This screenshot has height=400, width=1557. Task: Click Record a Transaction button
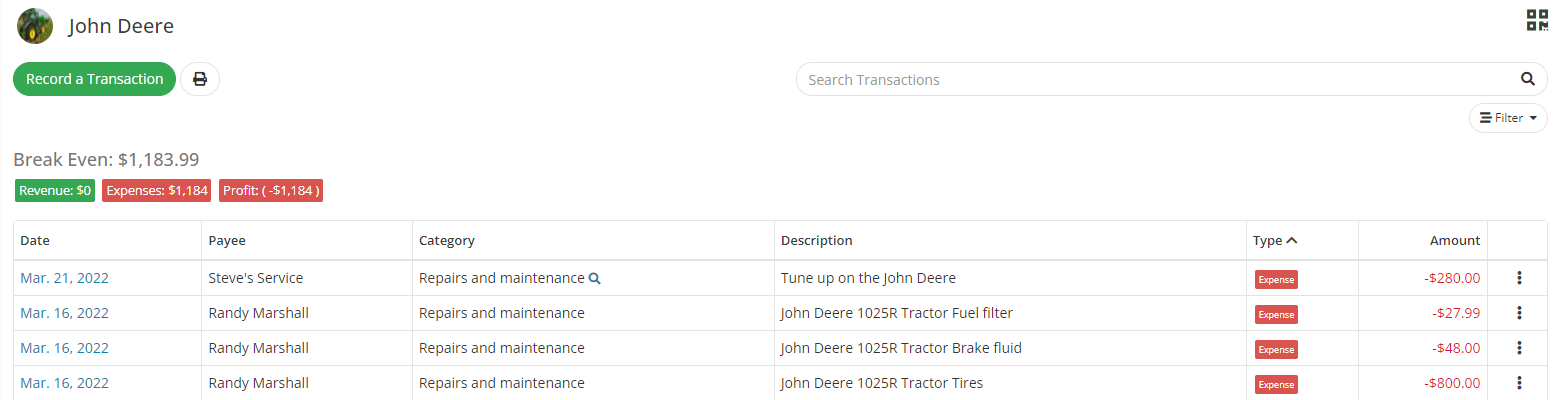[94, 79]
